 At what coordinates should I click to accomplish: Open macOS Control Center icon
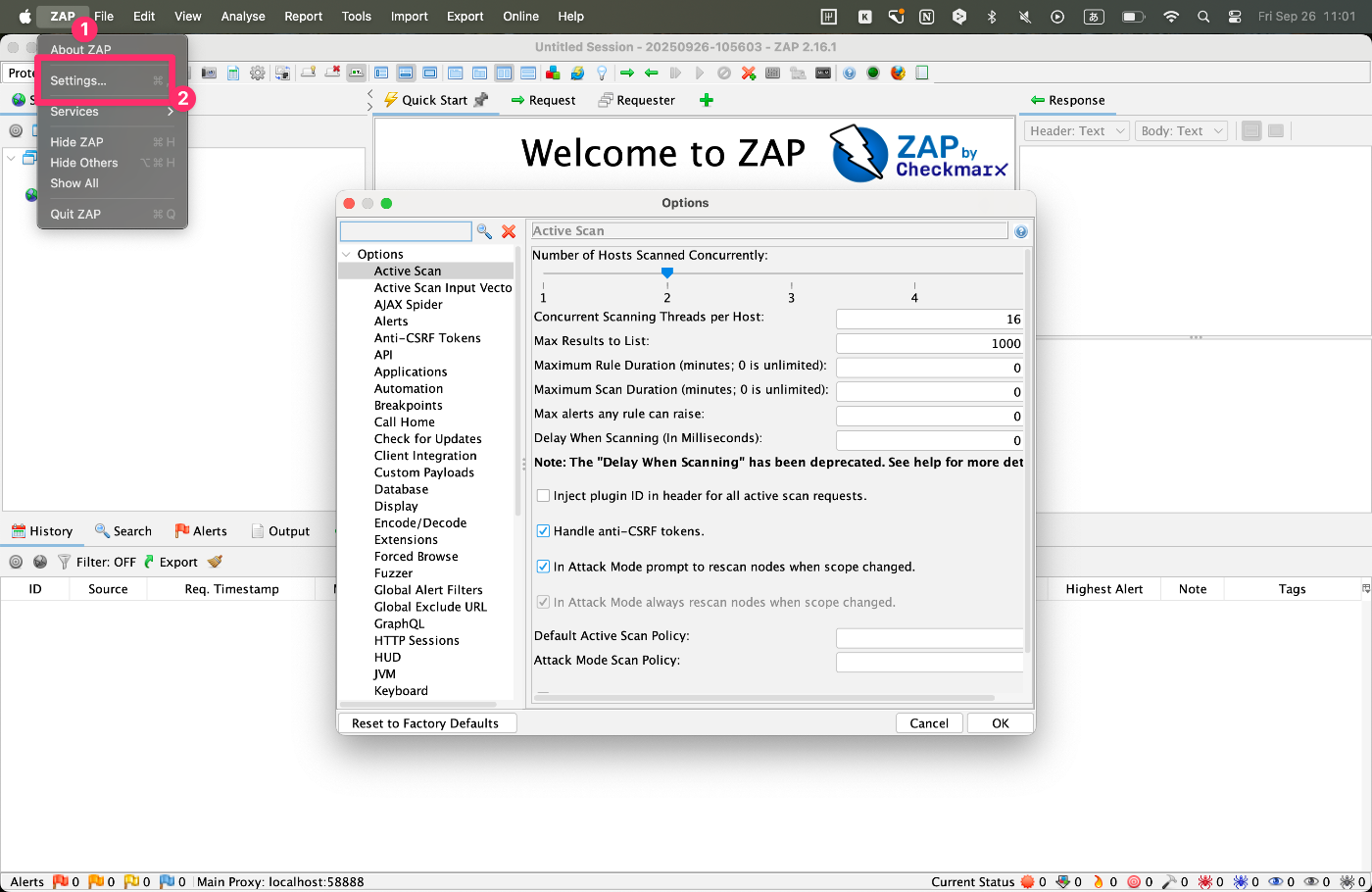click(x=1235, y=17)
